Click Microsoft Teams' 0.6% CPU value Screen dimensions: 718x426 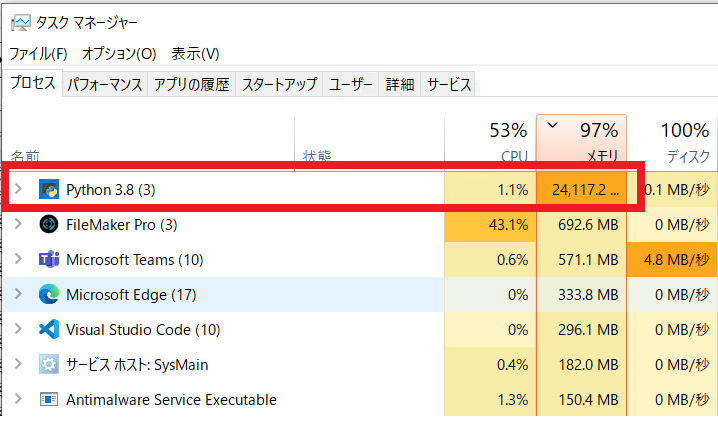tap(512, 260)
